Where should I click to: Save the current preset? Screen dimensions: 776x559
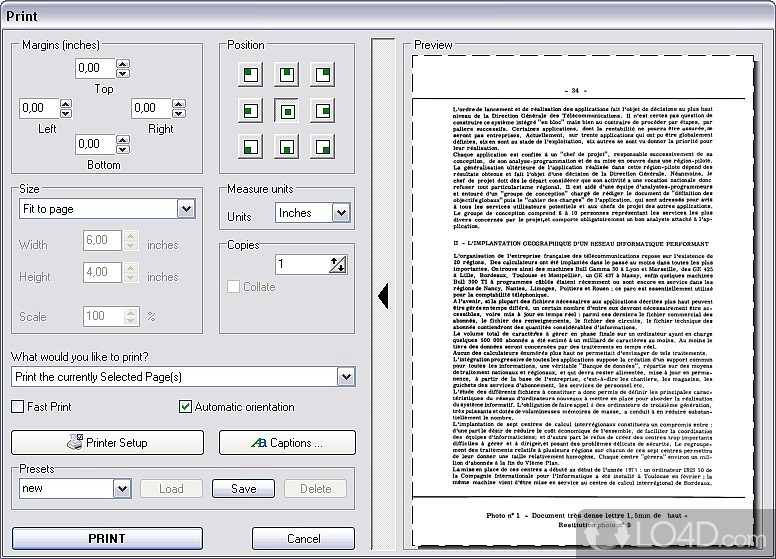(x=243, y=489)
